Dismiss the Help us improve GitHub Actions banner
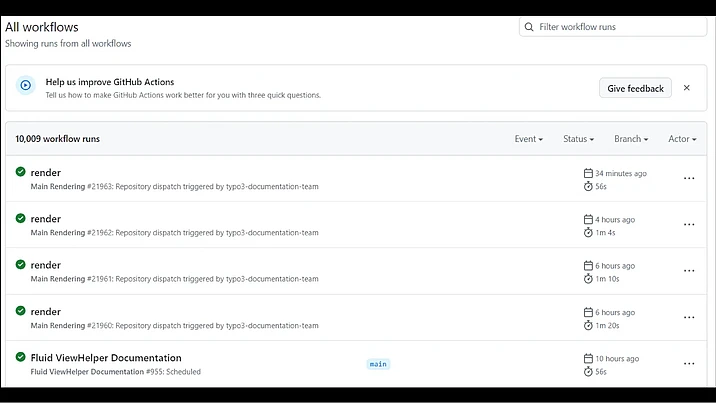The image size is (716, 403). click(x=686, y=88)
